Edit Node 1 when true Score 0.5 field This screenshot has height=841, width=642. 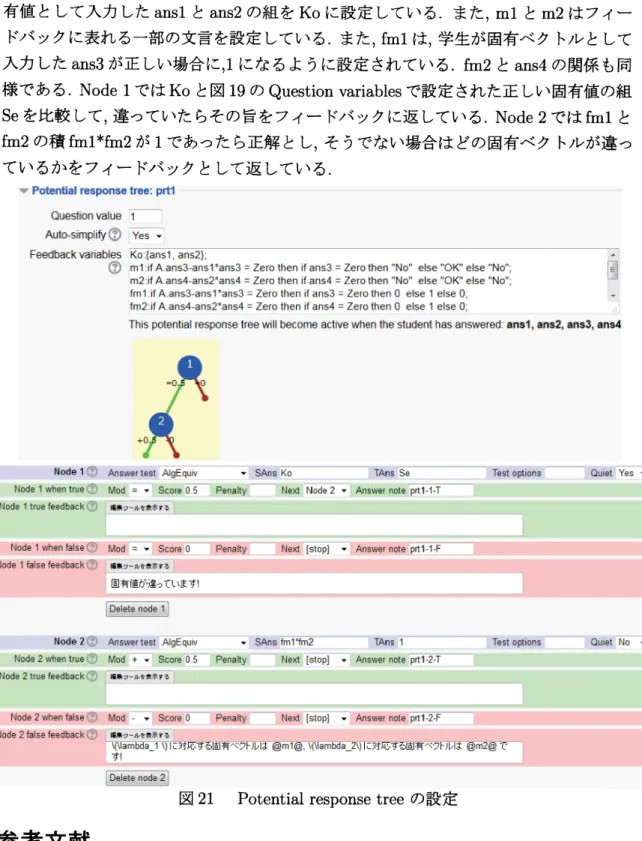click(196, 490)
